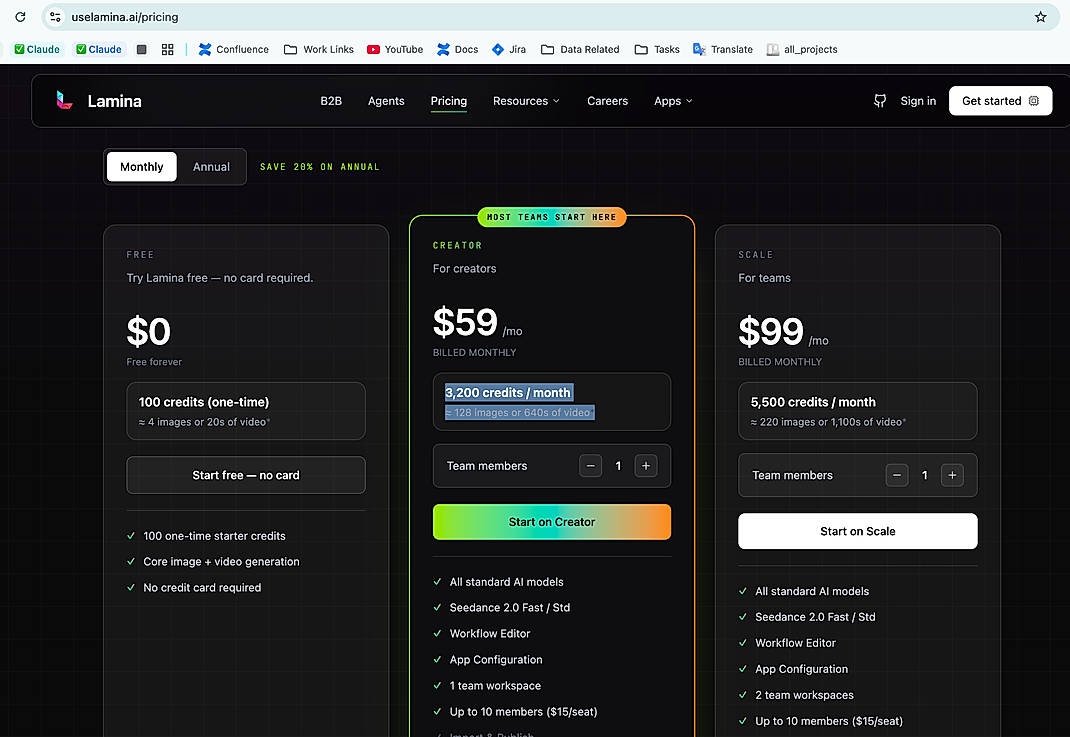Open the YouTube bookmark
The height and width of the screenshot is (737, 1070).
(395, 49)
